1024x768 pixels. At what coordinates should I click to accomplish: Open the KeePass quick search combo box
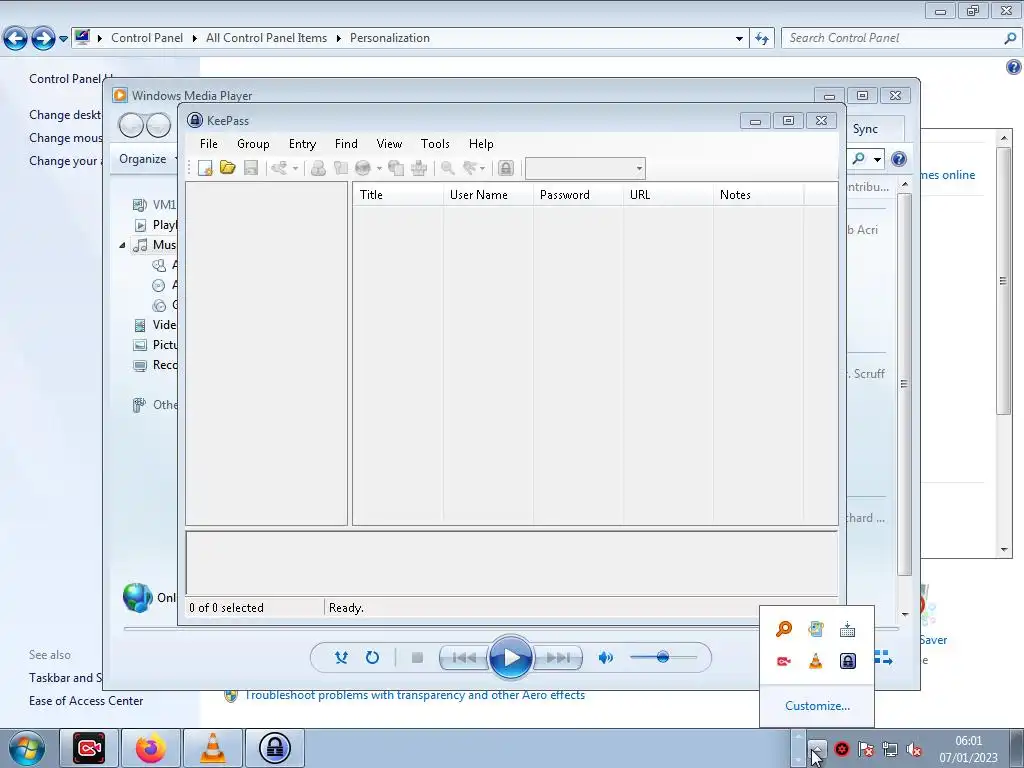pos(585,168)
